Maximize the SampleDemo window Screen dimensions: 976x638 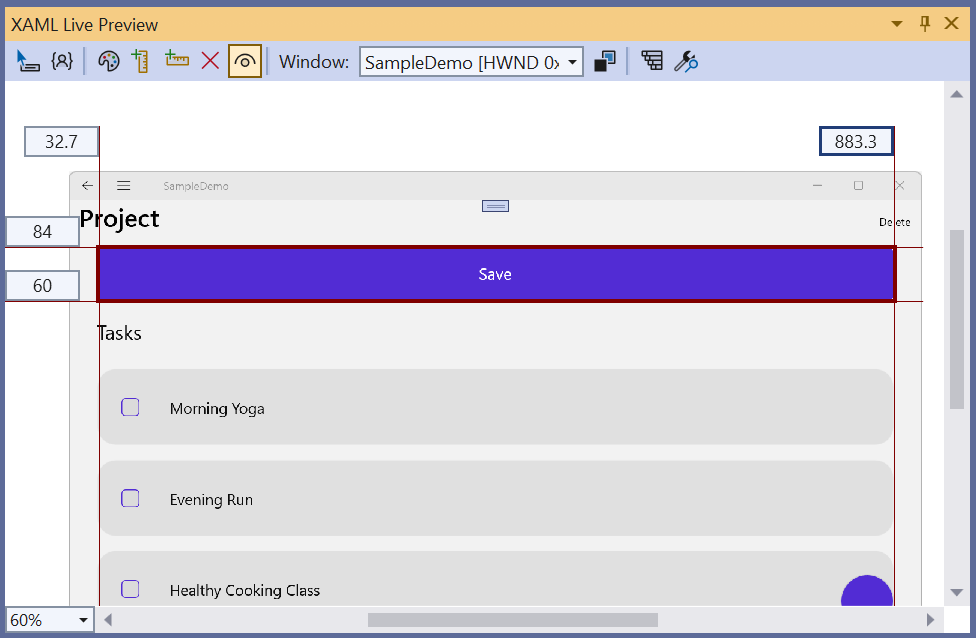(x=858, y=185)
